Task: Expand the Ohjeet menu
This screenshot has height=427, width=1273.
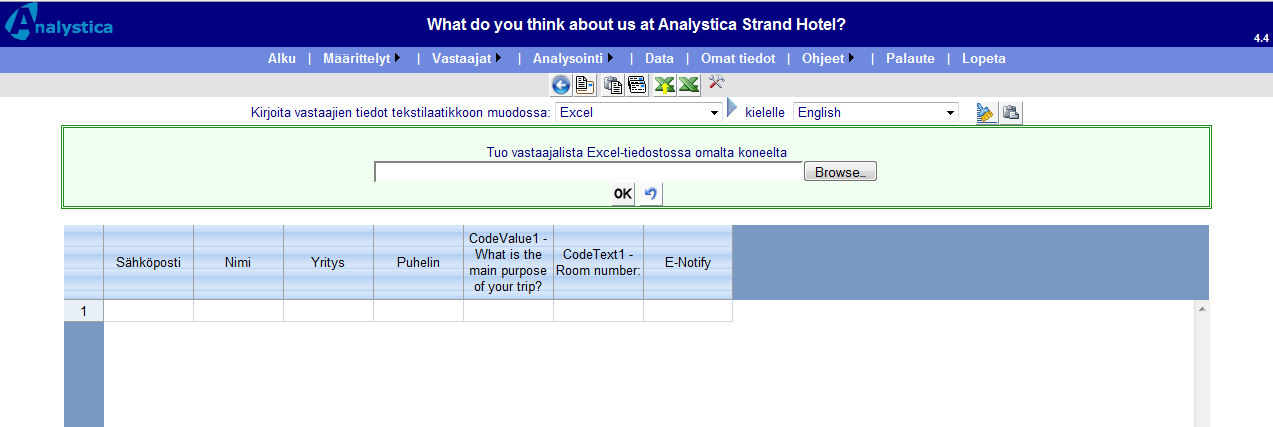Action: 828,58
